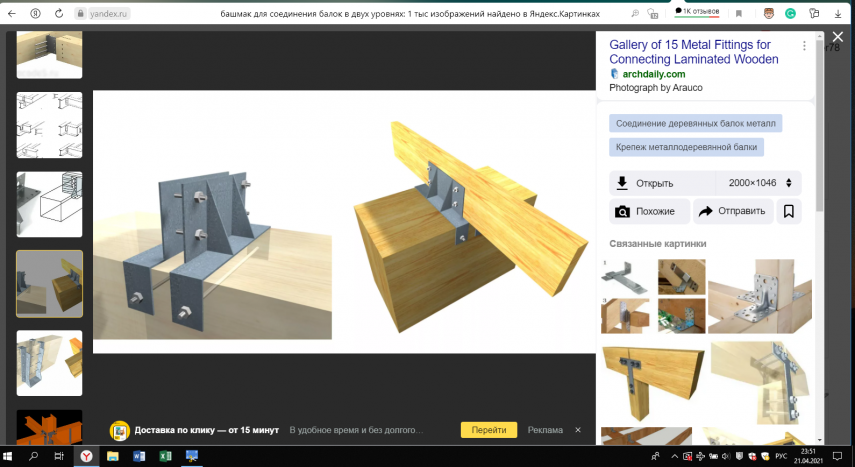The image size is (855, 467).
Task: Select tag 'Соединение деревянных балок металл'
Action: [695, 123]
